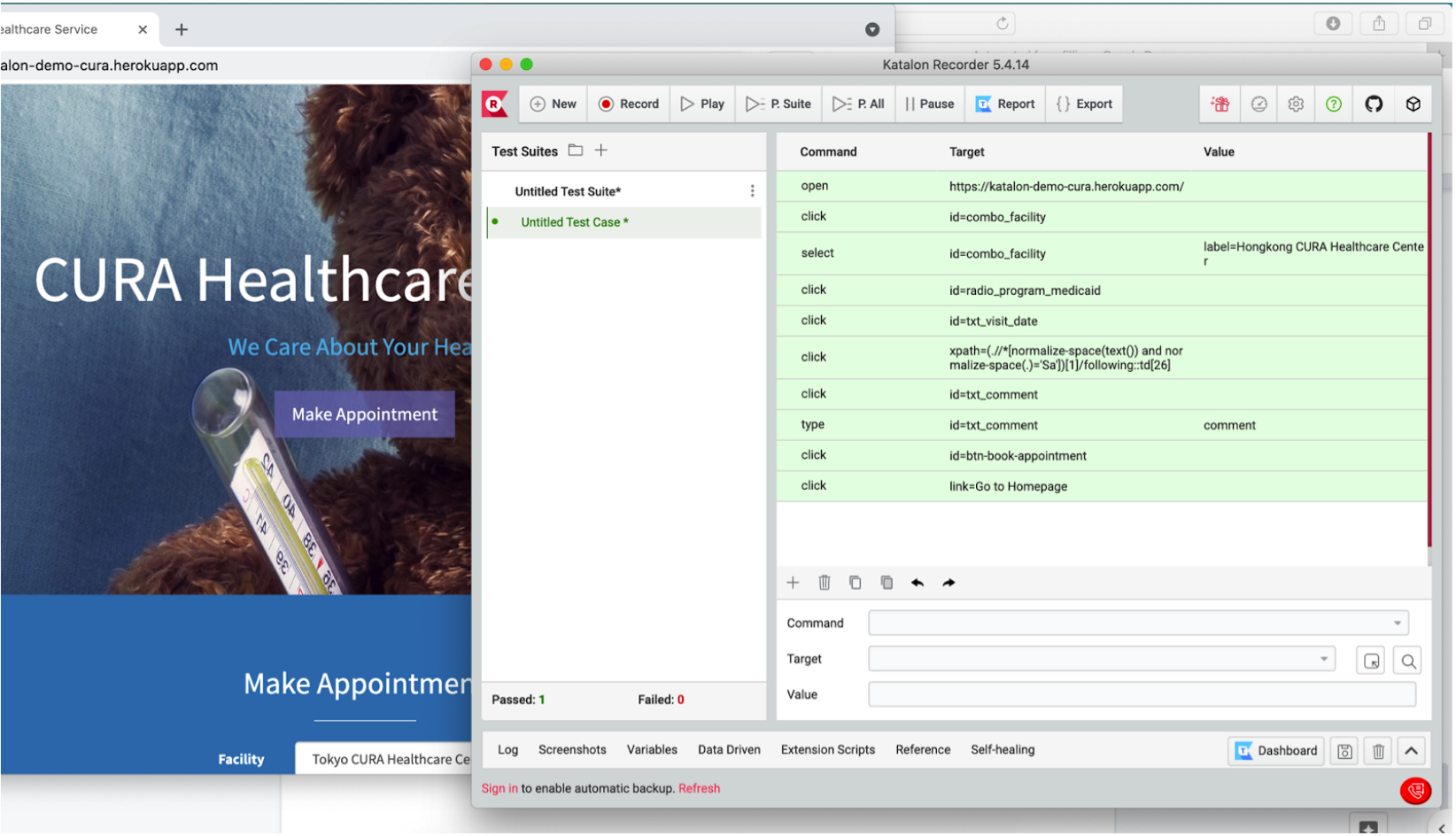Click the green help question mark icon
This screenshot has width=1456, height=836.
[1336, 104]
